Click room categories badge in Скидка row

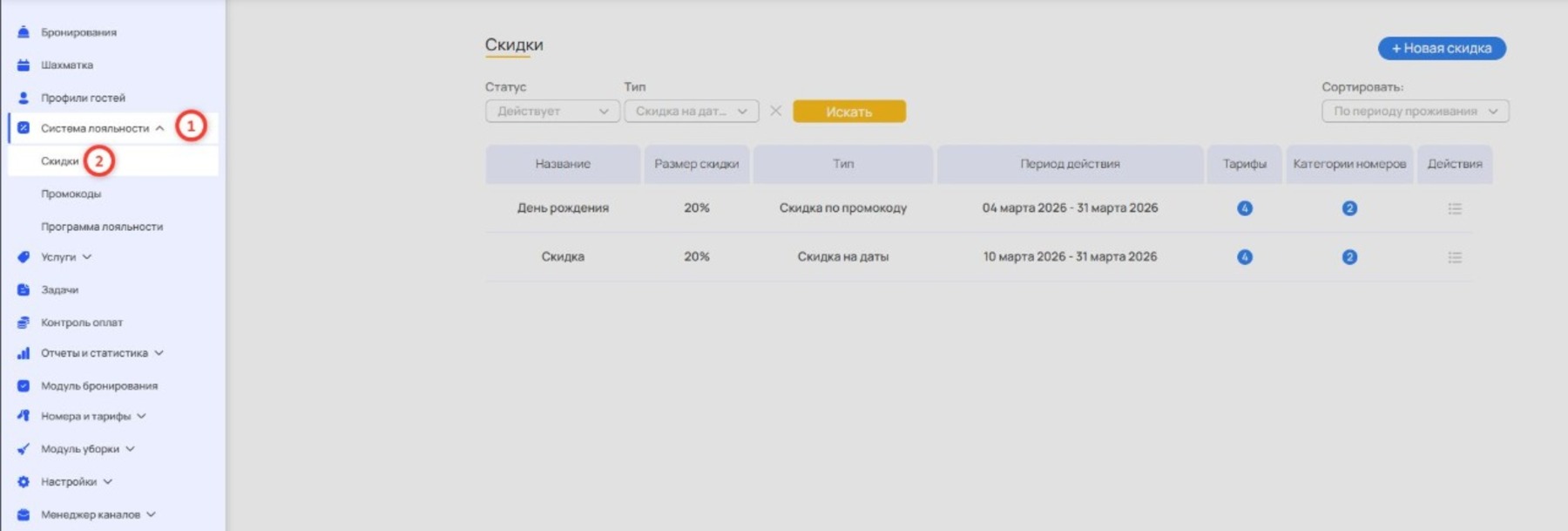1348,257
